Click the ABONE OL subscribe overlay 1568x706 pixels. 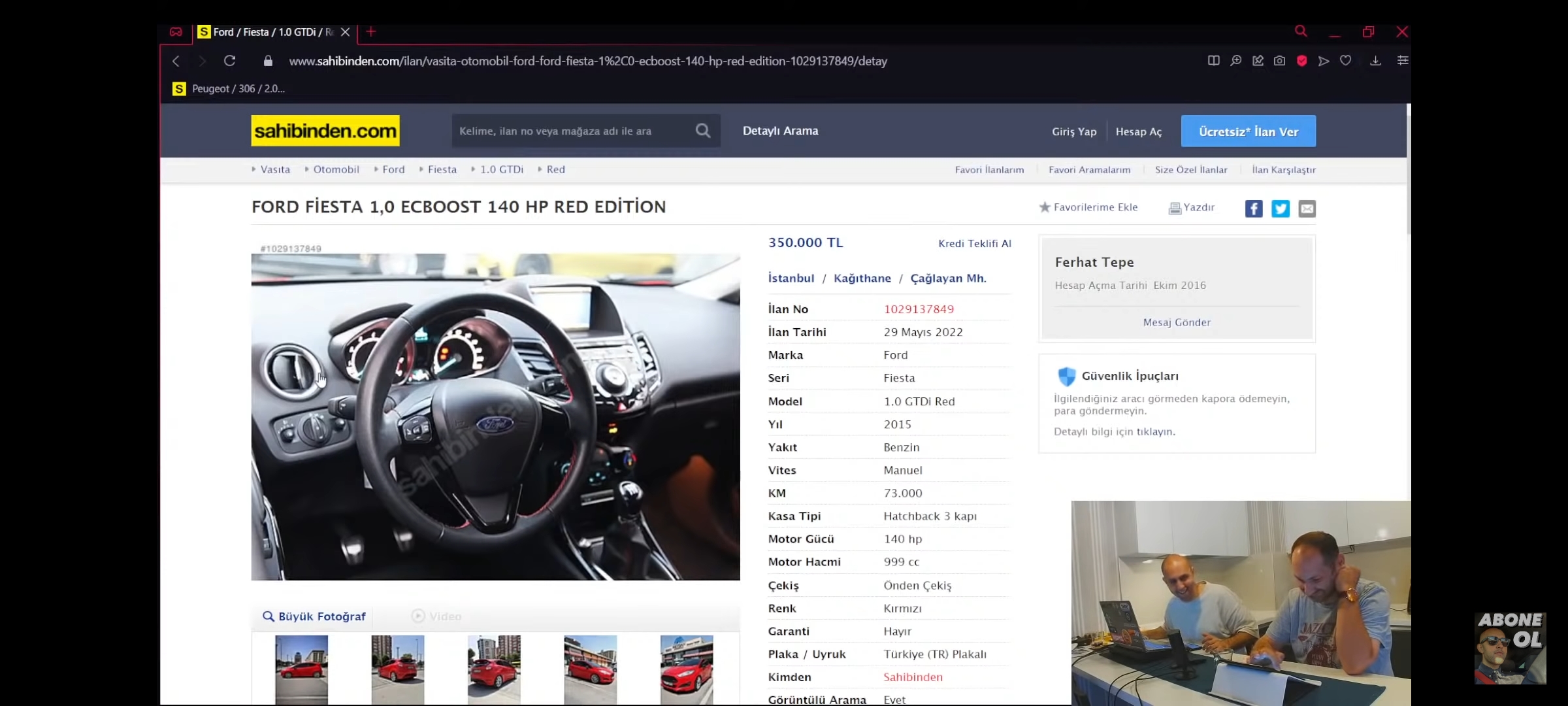[x=1510, y=648]
